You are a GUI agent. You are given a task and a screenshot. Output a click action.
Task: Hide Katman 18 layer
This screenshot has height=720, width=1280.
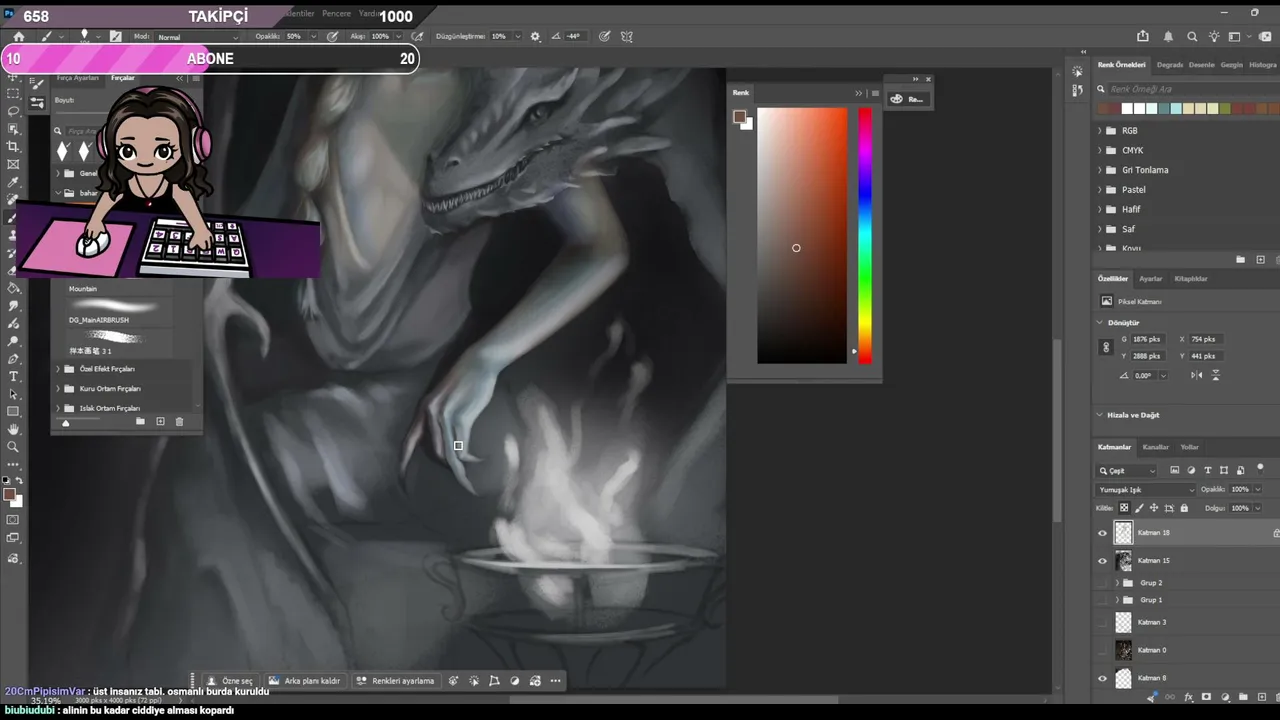tap(1103, 533)
